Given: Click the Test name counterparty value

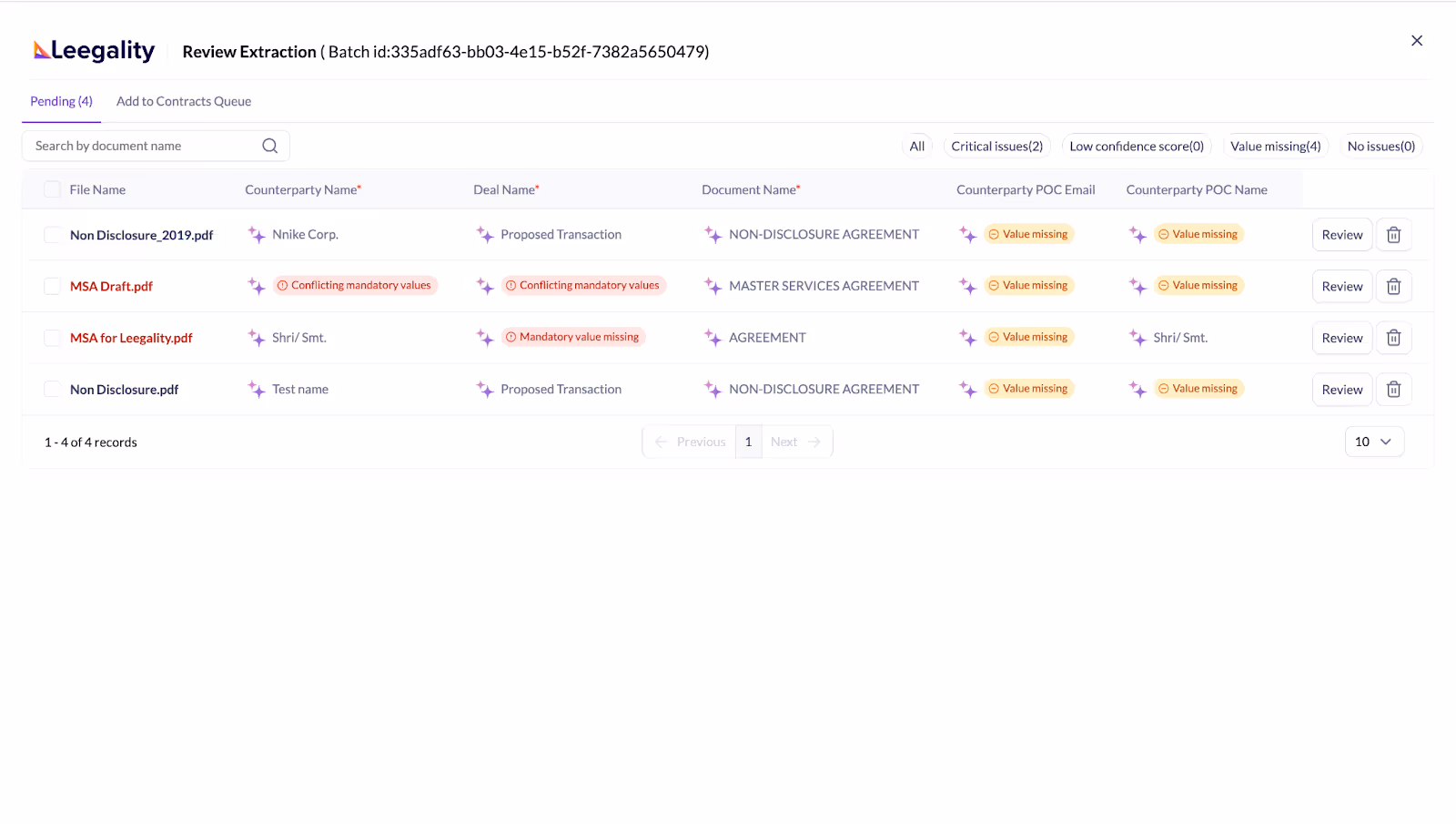Looking at the screenshot, I should coord(300,390).
